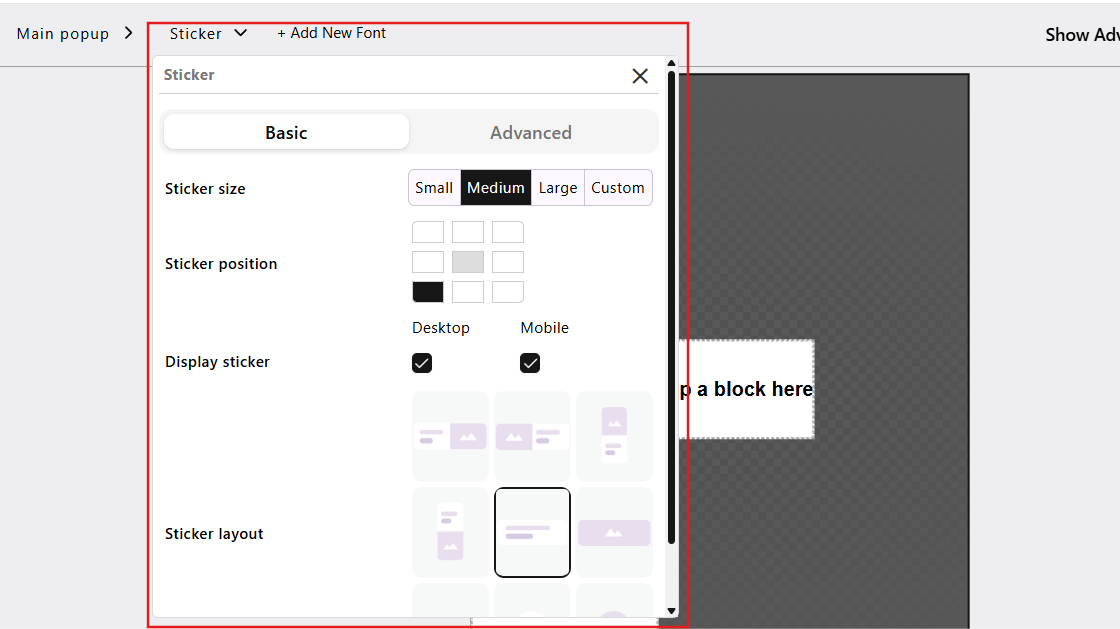Switch to the Advanced tab
This screenshot has height=629, width=1120.
[531, 132]
